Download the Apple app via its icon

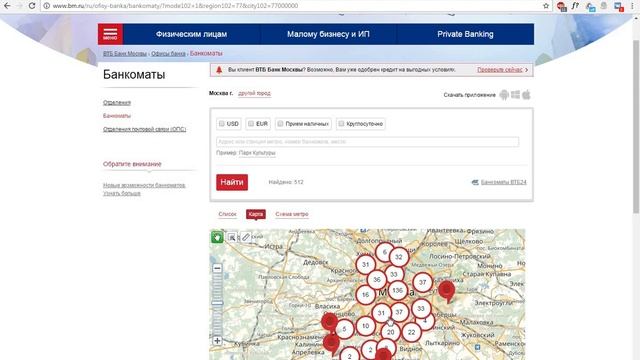[x=527, y=95]
